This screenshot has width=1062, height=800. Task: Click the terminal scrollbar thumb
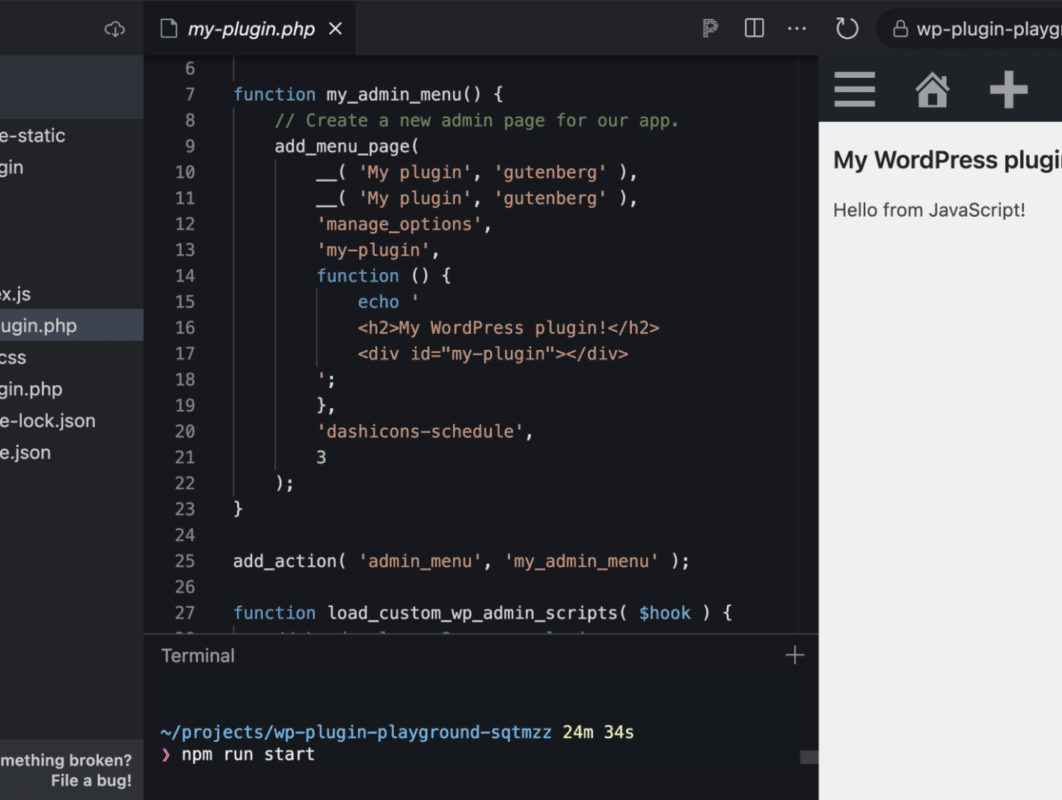pyautogui.click(x=809, y=757)
